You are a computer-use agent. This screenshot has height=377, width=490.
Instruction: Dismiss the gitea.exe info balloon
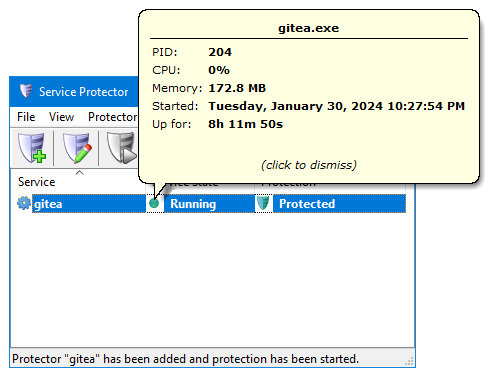click(309, 165)
